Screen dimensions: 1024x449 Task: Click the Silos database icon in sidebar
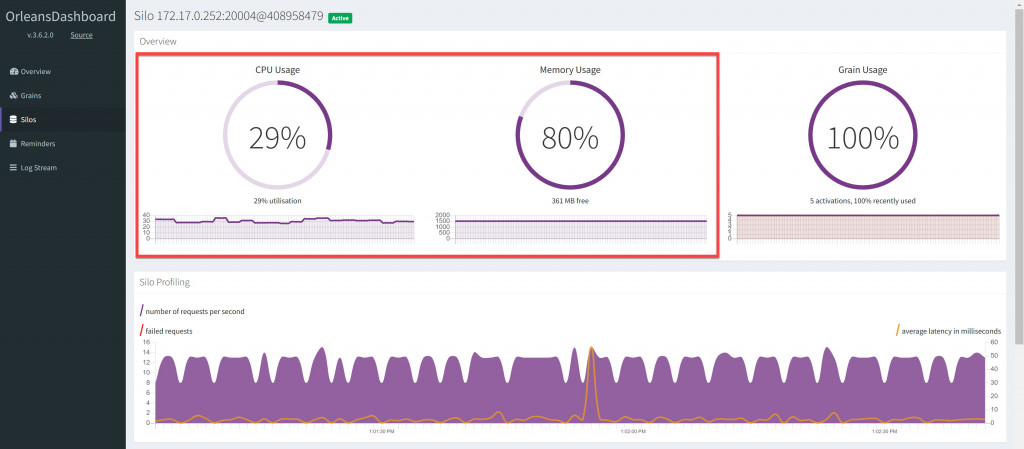click(x=14, y=120)
